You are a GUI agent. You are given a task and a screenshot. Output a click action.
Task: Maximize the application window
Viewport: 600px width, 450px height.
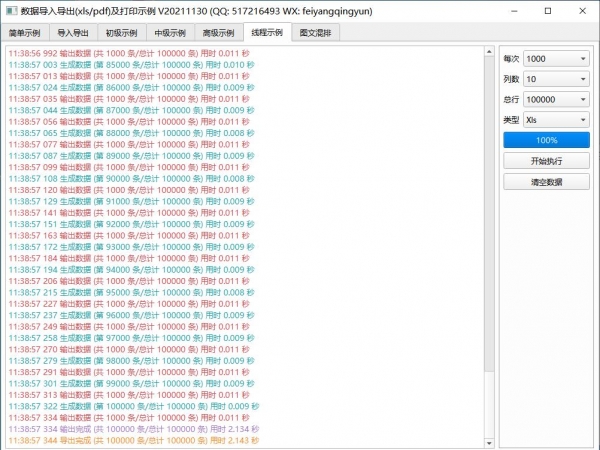[546, 10]
